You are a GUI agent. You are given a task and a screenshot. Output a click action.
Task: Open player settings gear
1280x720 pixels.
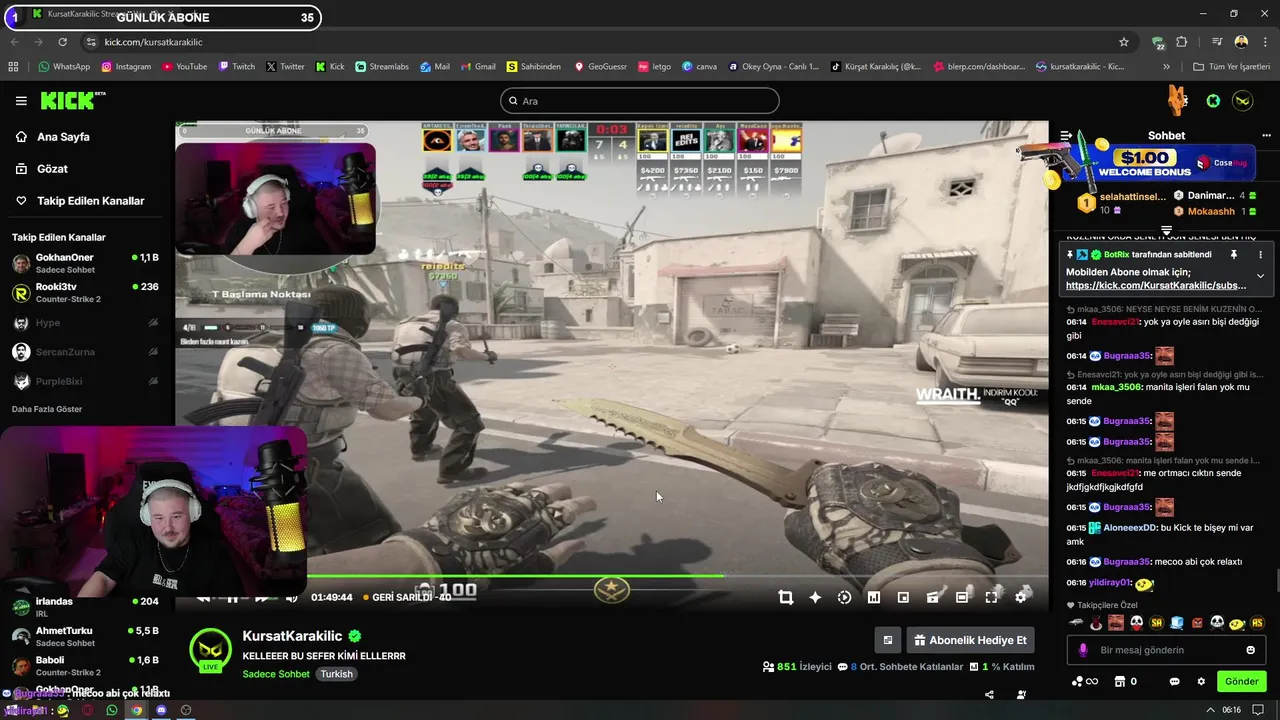(1021, 597)
